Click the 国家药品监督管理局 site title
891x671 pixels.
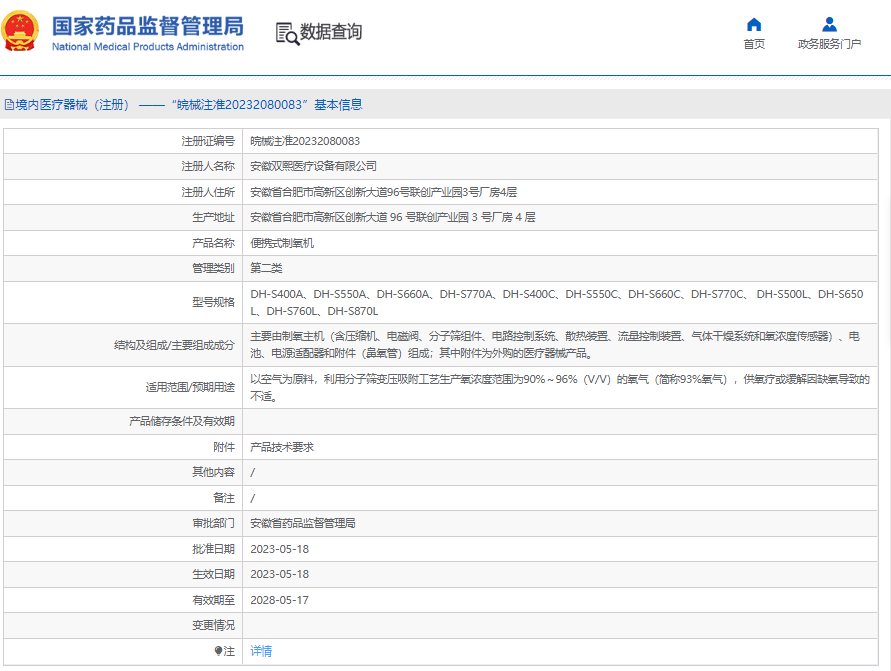pos(147,25)
